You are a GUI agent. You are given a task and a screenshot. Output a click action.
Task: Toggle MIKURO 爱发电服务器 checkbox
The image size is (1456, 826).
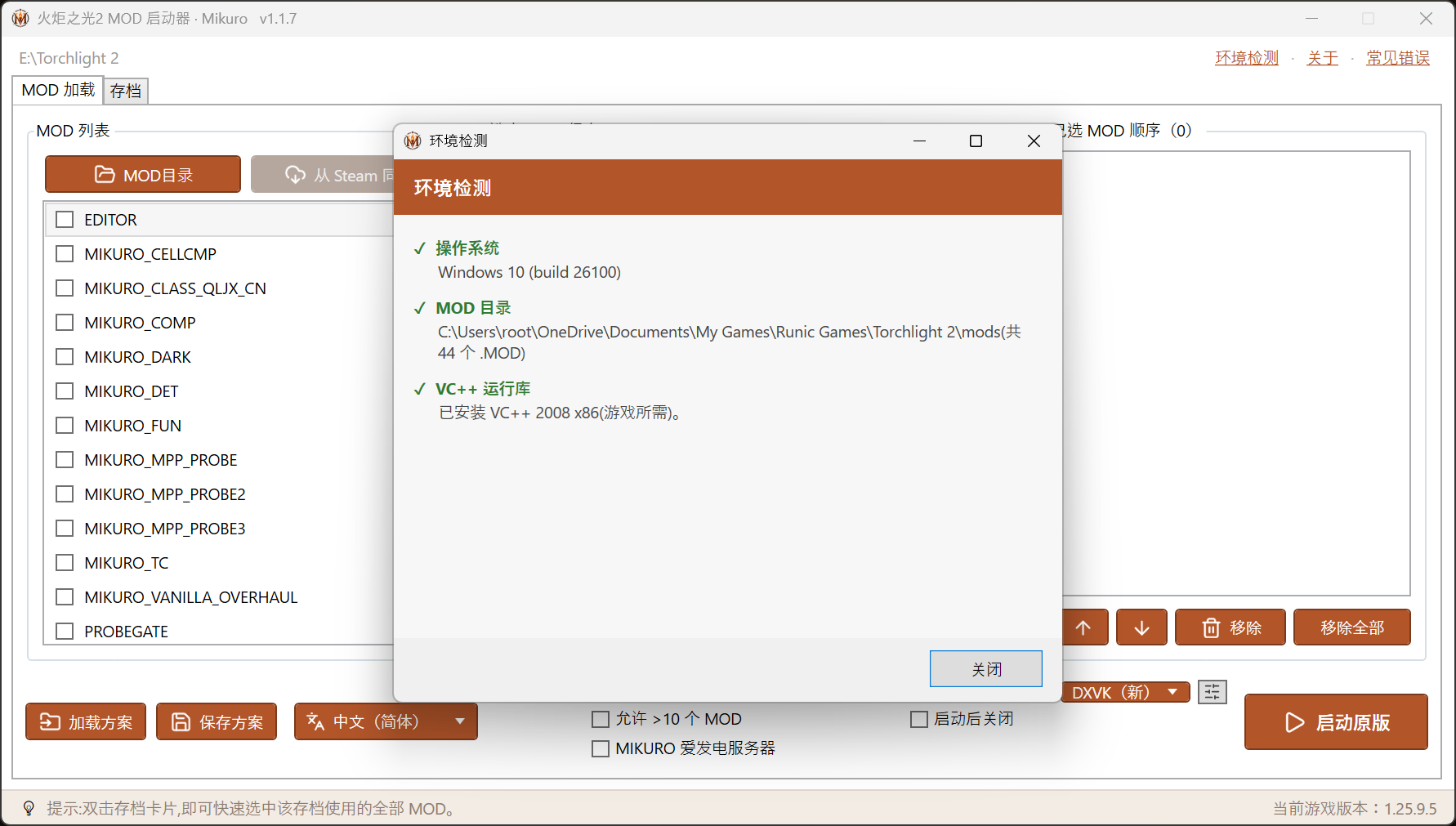tap(601, 748)
